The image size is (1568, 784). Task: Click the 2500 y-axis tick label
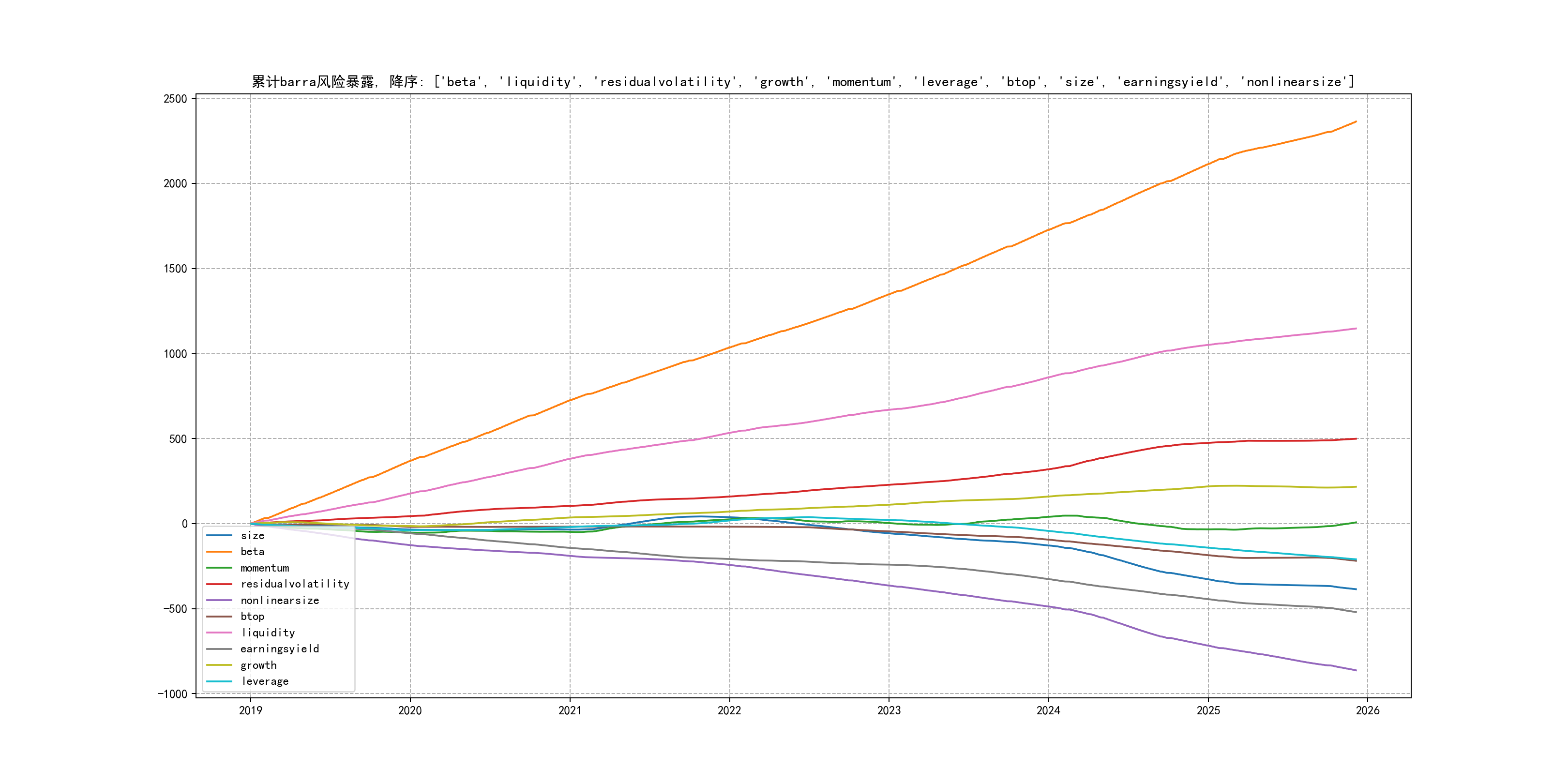click(x=175, y=99)
